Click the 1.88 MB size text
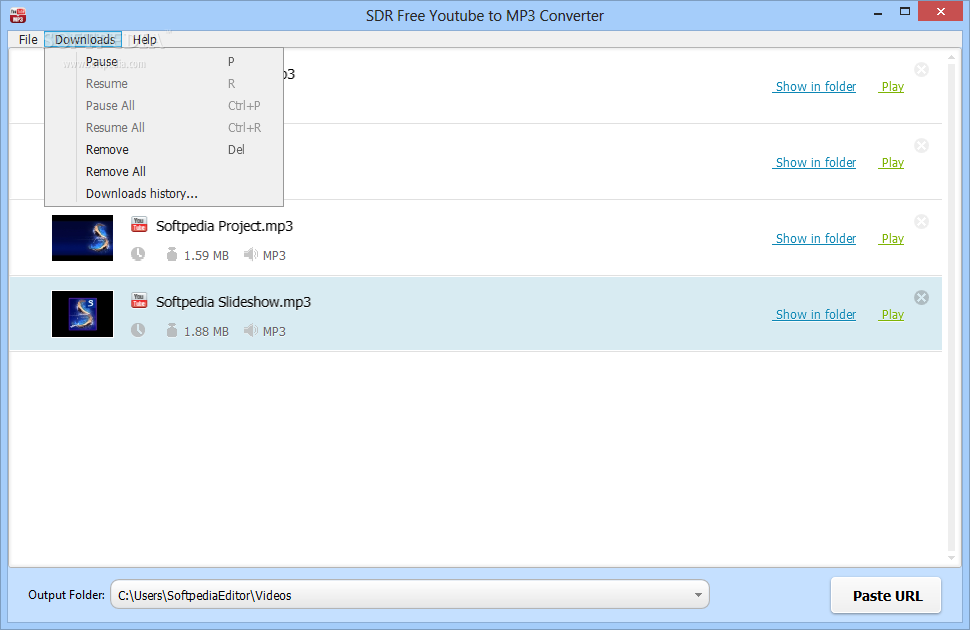 click(206, 332)
